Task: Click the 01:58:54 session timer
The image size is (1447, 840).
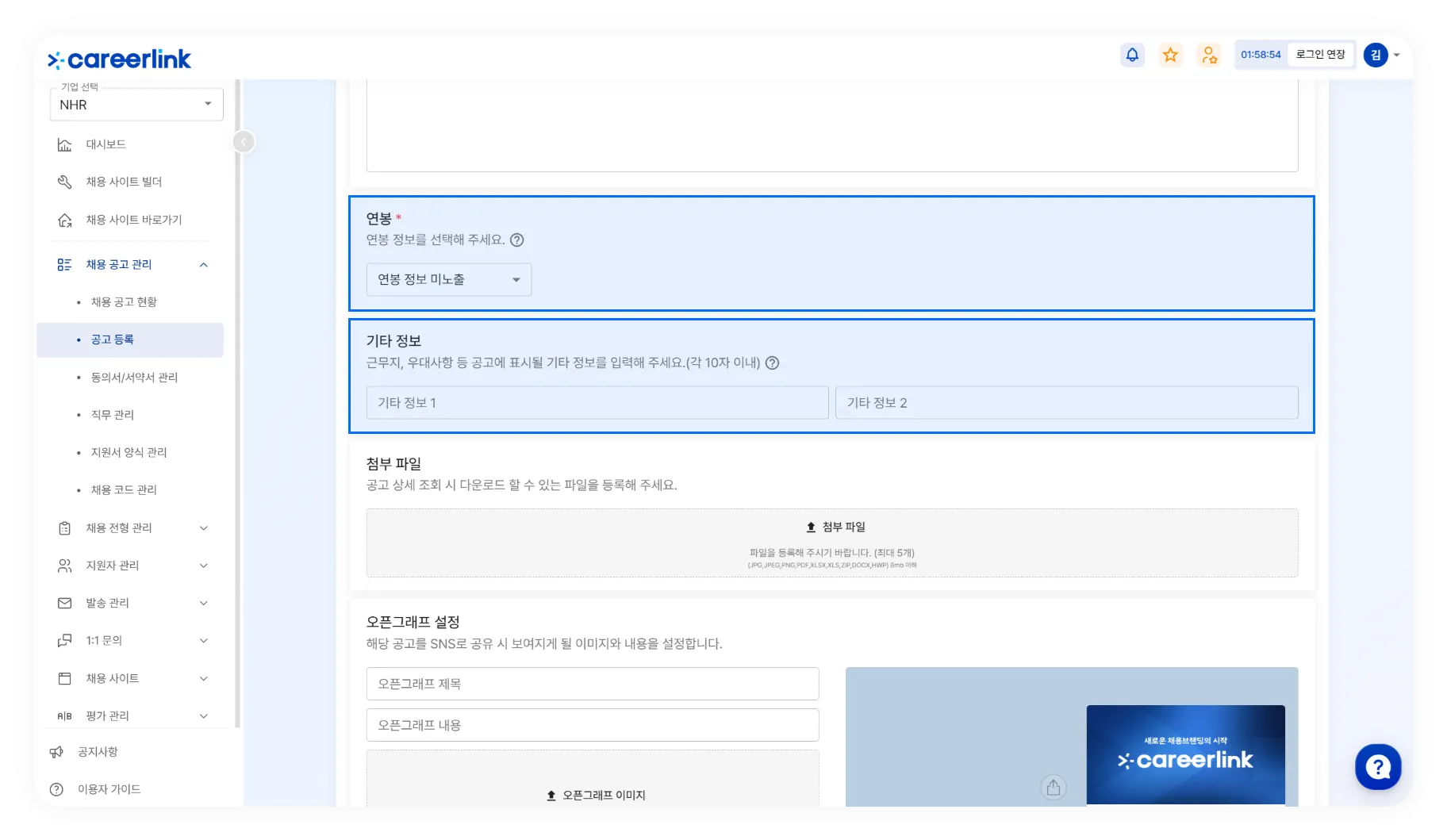Action: [x=1261, y=55]
